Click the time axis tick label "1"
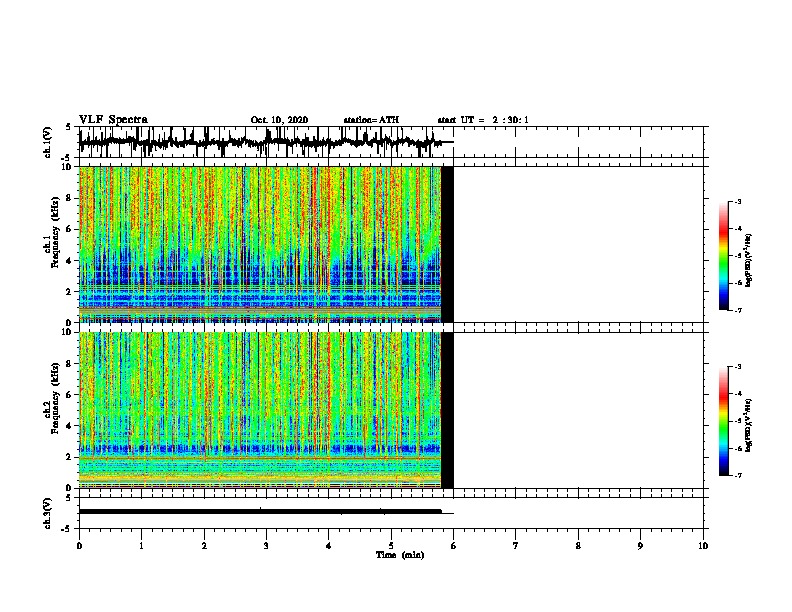The image size is (792, 612). click(141, 546)
